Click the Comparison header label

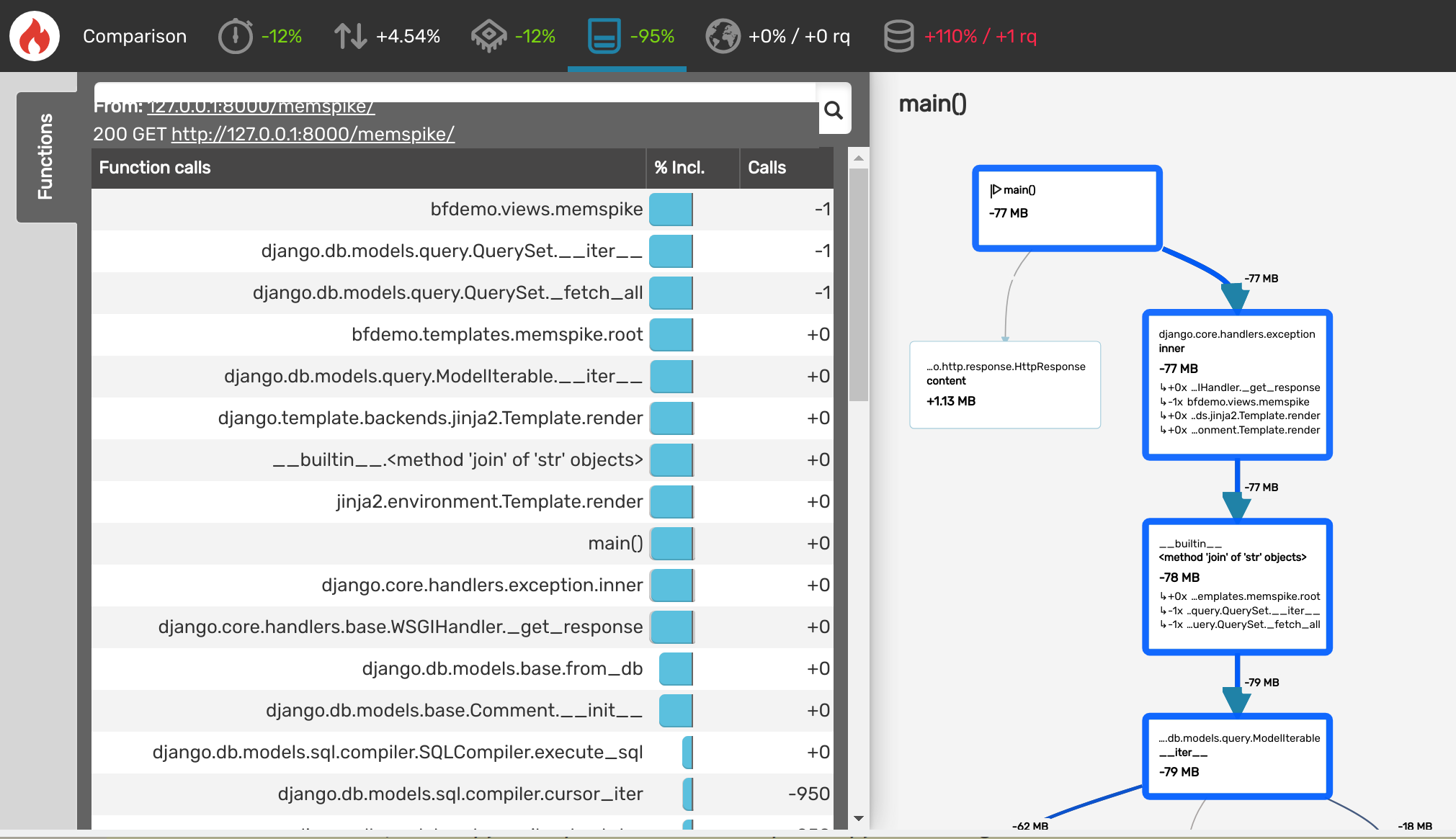(x=134, y=36)
